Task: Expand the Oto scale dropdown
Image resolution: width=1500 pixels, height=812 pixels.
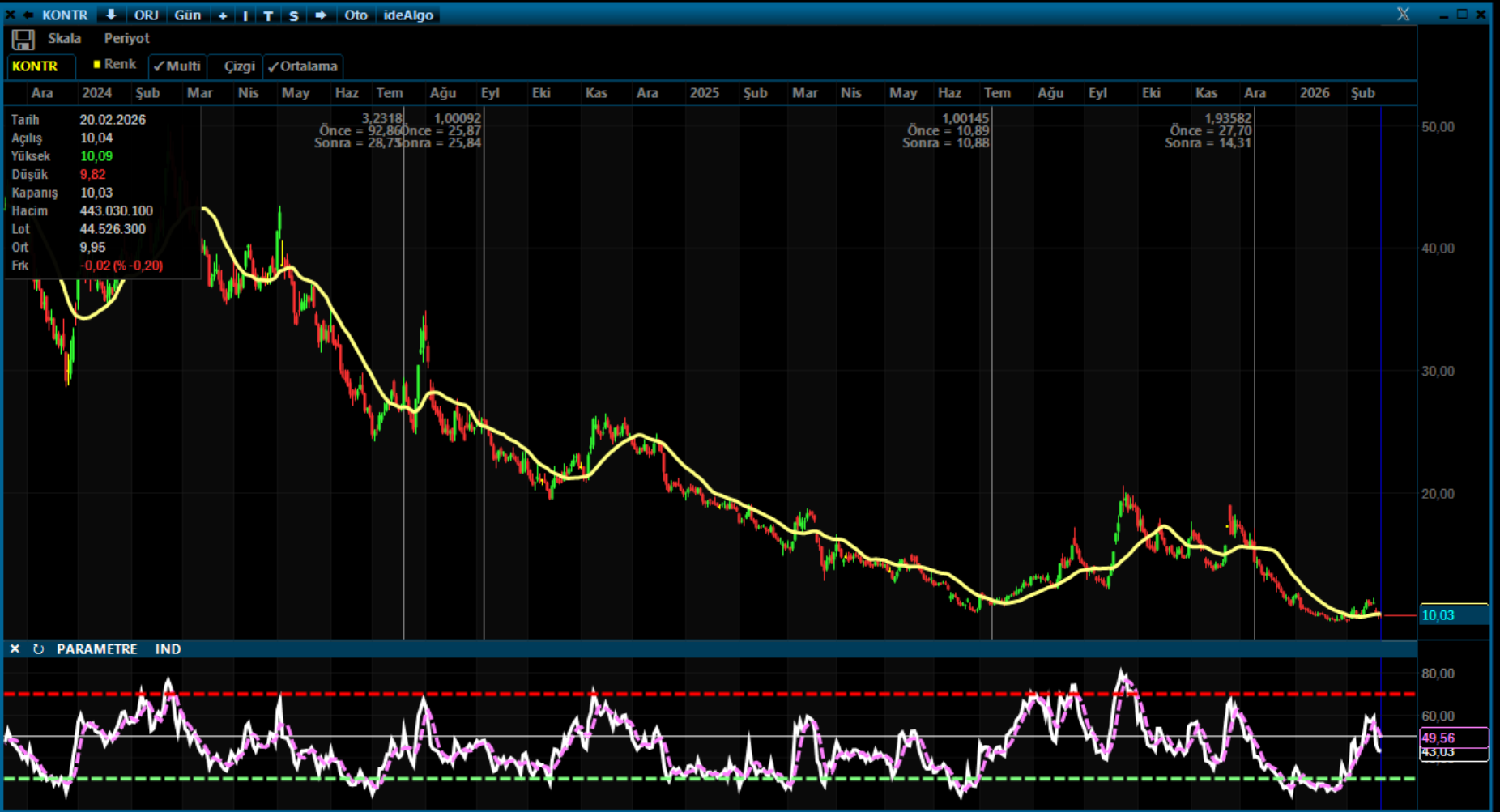Action: [356, 15]
